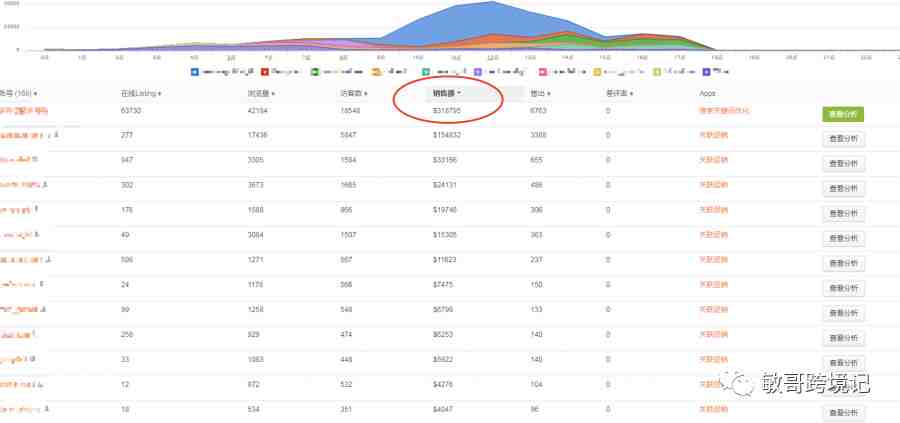Open the orange Apps link in $316795 row
The height and width of the screenshot is (423, 900).
click(724, 110)
